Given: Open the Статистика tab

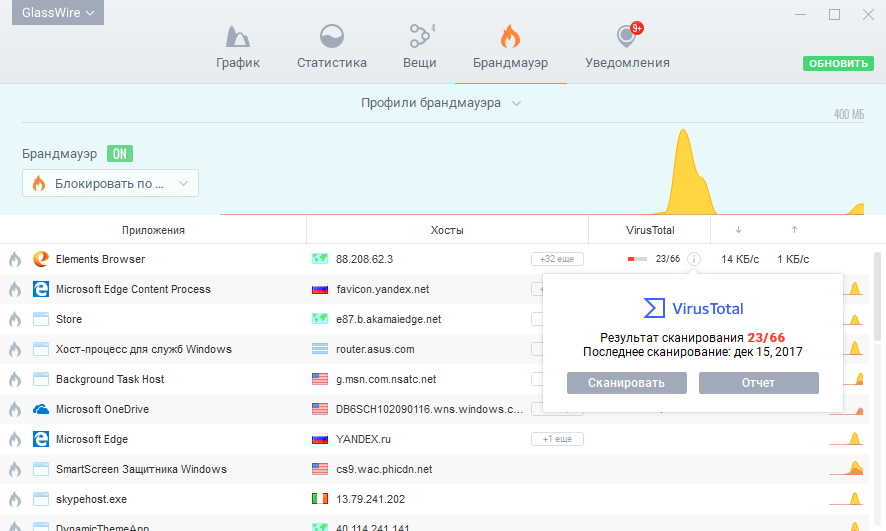Looking at the screenshot, I should (332, 47).
